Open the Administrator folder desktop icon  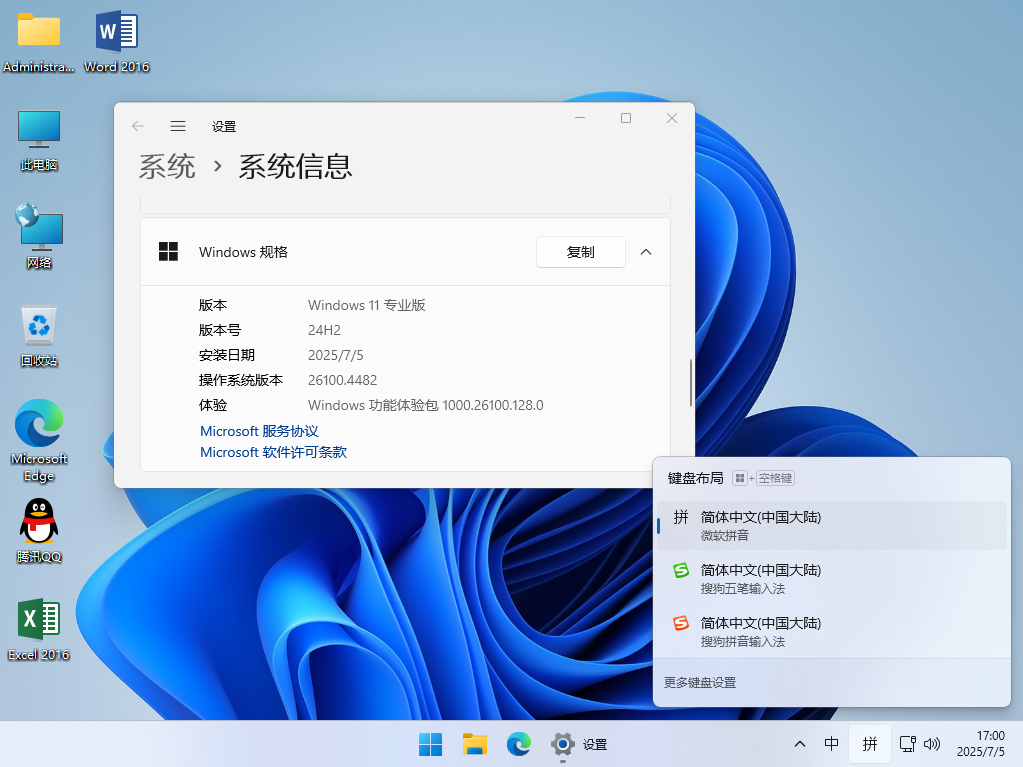(x=38, y=42)
